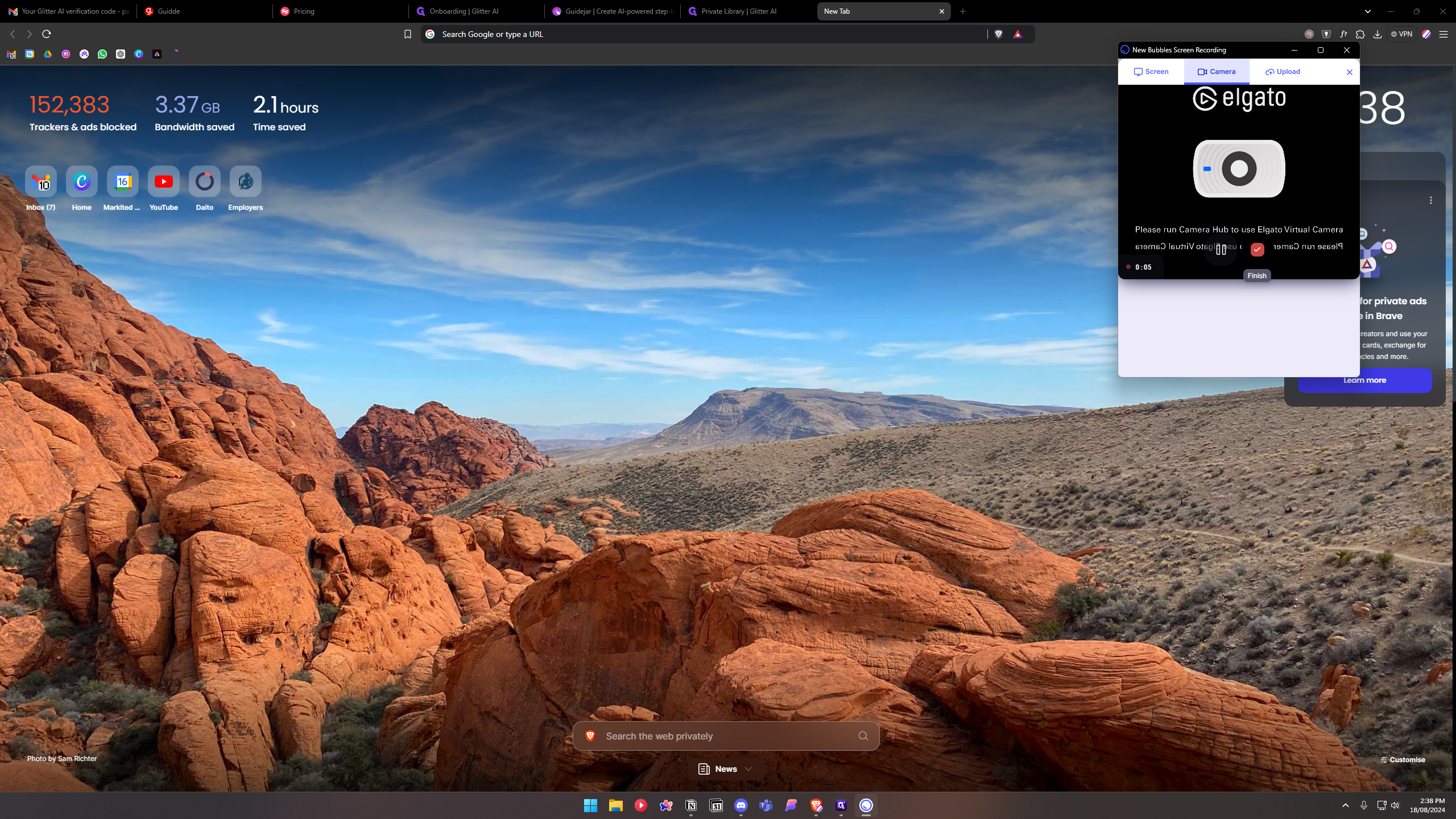Select the Camera tab in Bubbles

(1217, 72)
